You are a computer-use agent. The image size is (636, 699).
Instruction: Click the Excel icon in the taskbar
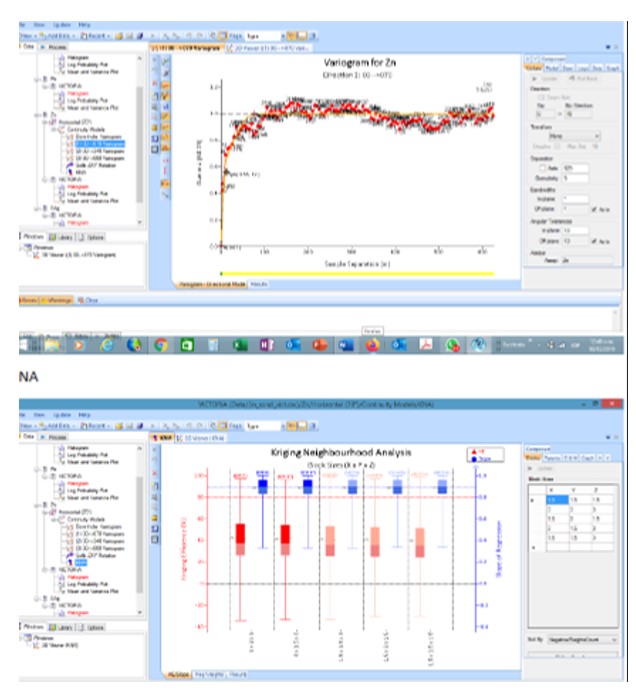click(x=239, y=345)
